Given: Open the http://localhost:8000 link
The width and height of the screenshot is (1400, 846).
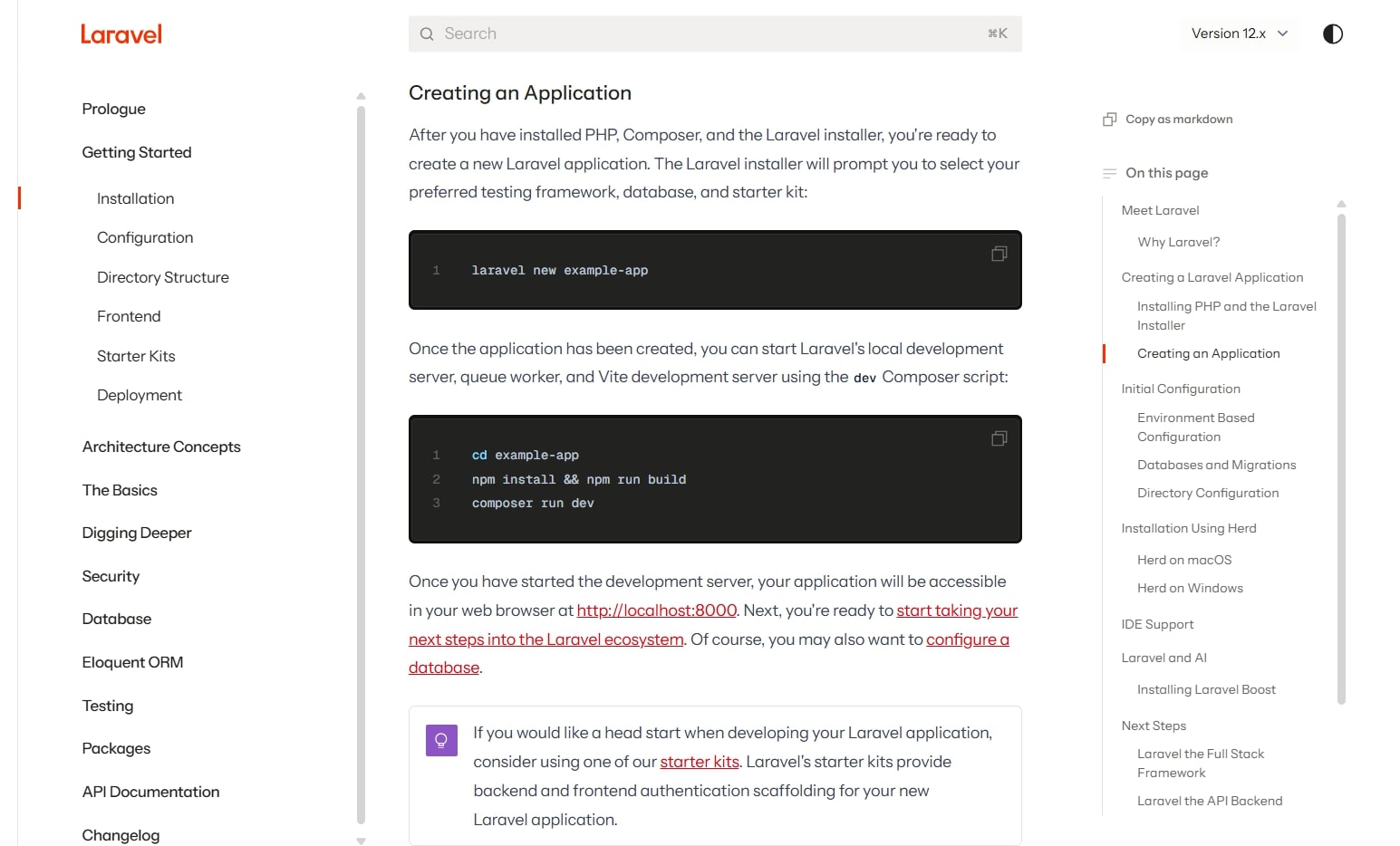Looking at the screenshot, I should point(656,610).
